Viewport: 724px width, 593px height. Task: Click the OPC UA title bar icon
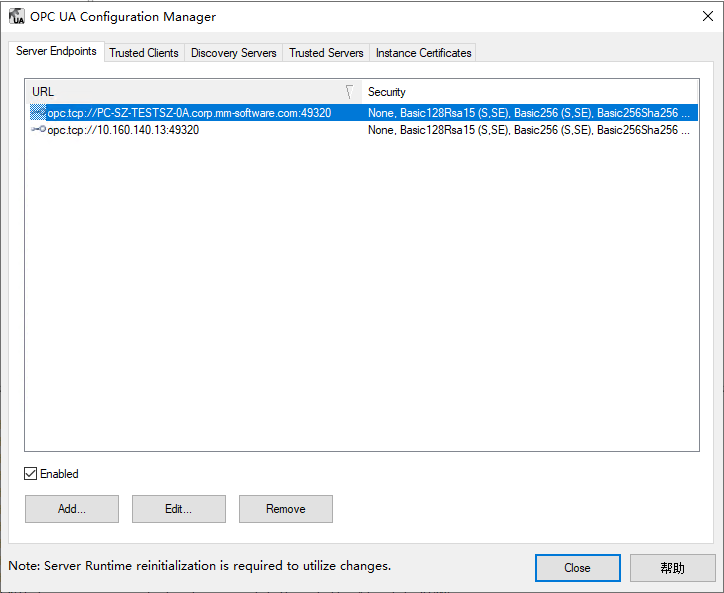pos(17,16)
